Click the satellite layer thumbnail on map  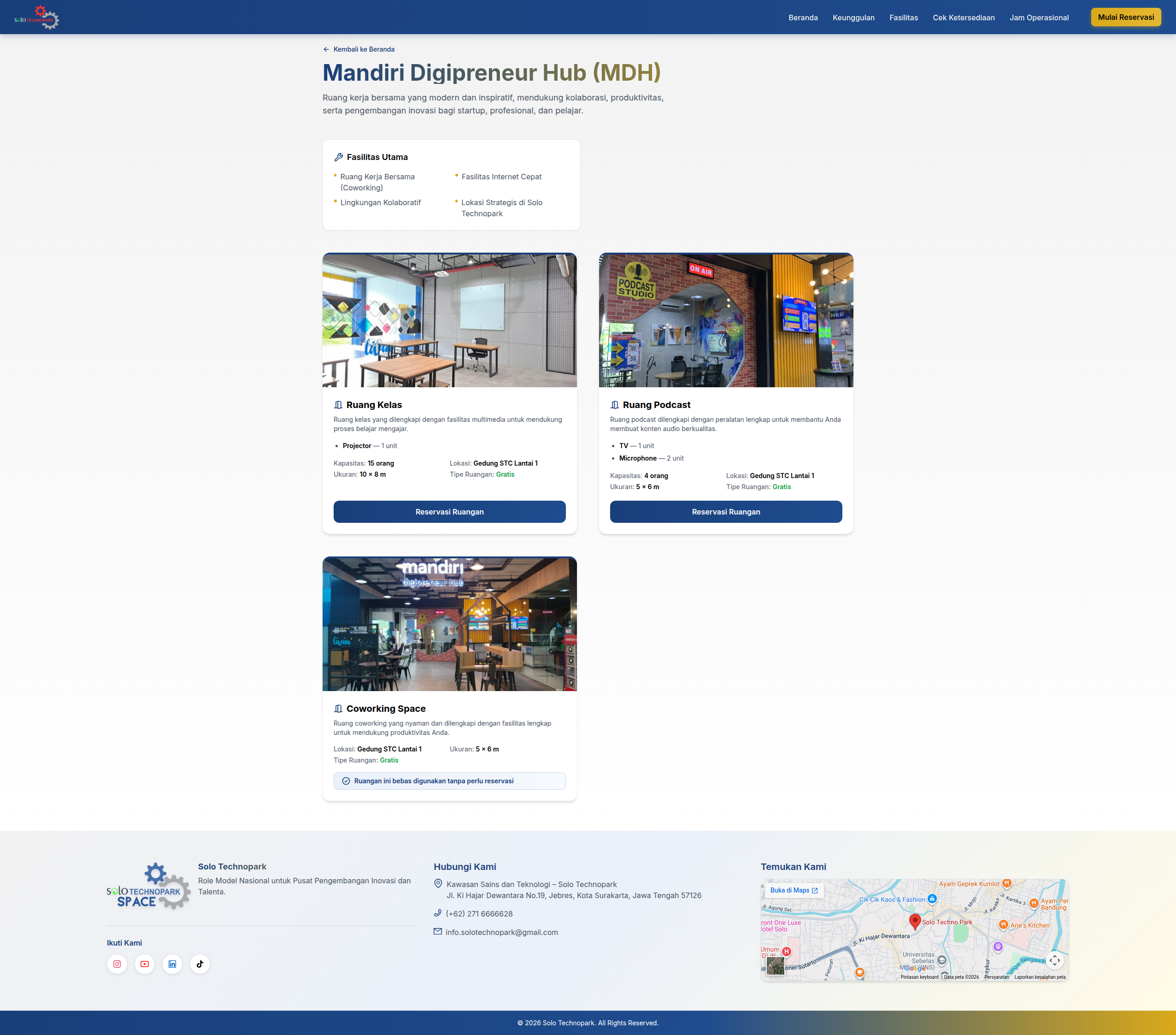coord(775,965)
